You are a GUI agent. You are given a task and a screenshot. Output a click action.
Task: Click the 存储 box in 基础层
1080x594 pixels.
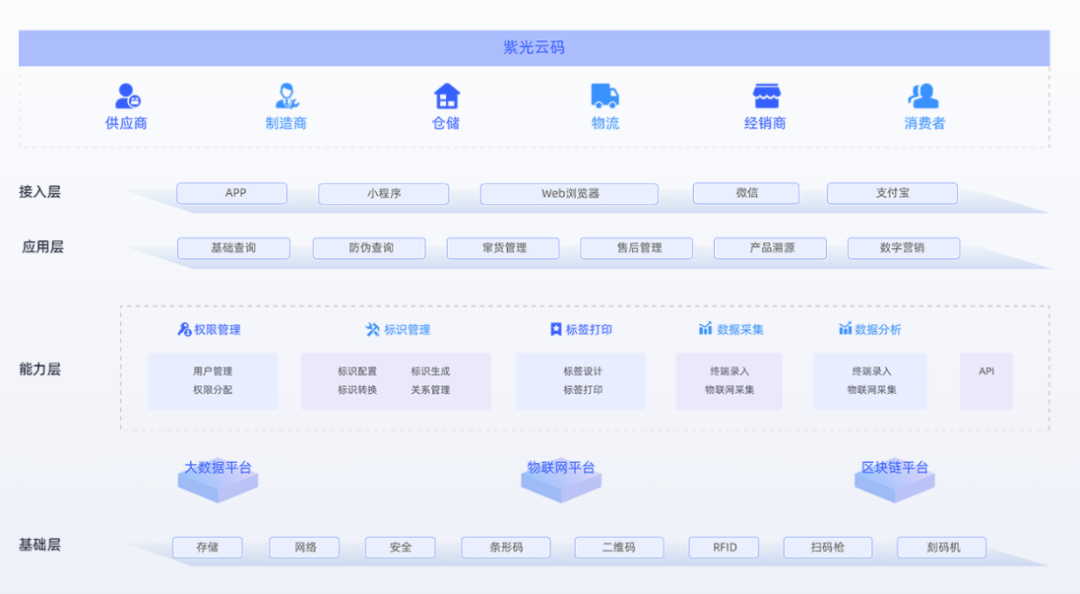click(207, 547)
